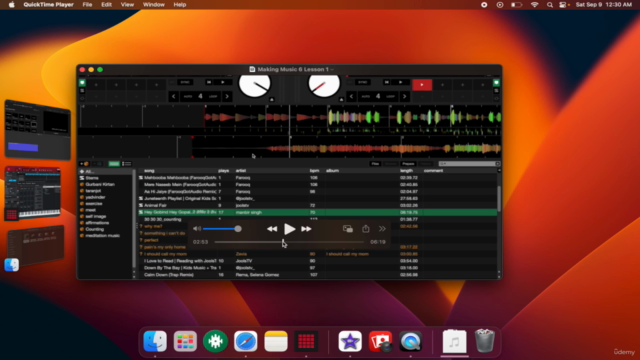
Task: Open Spotlight search in the menu bar
Action: click(550, 5)
